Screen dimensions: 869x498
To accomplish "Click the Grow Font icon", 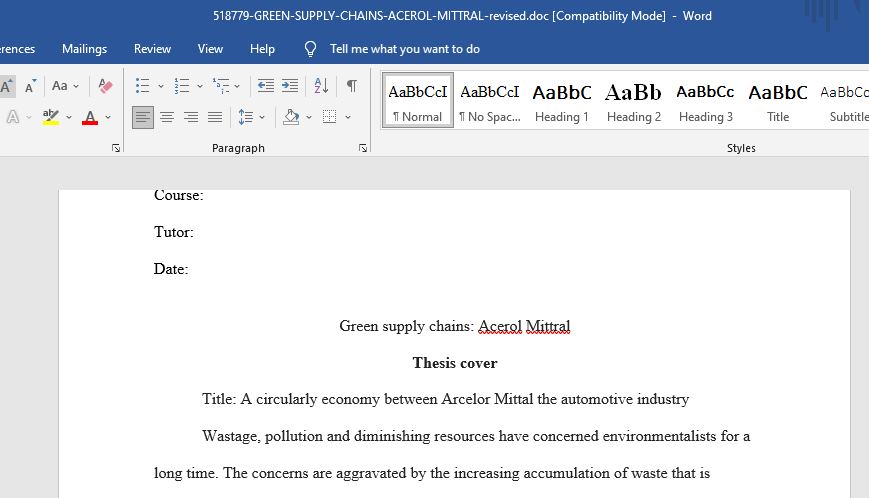I will pos(6,86).
